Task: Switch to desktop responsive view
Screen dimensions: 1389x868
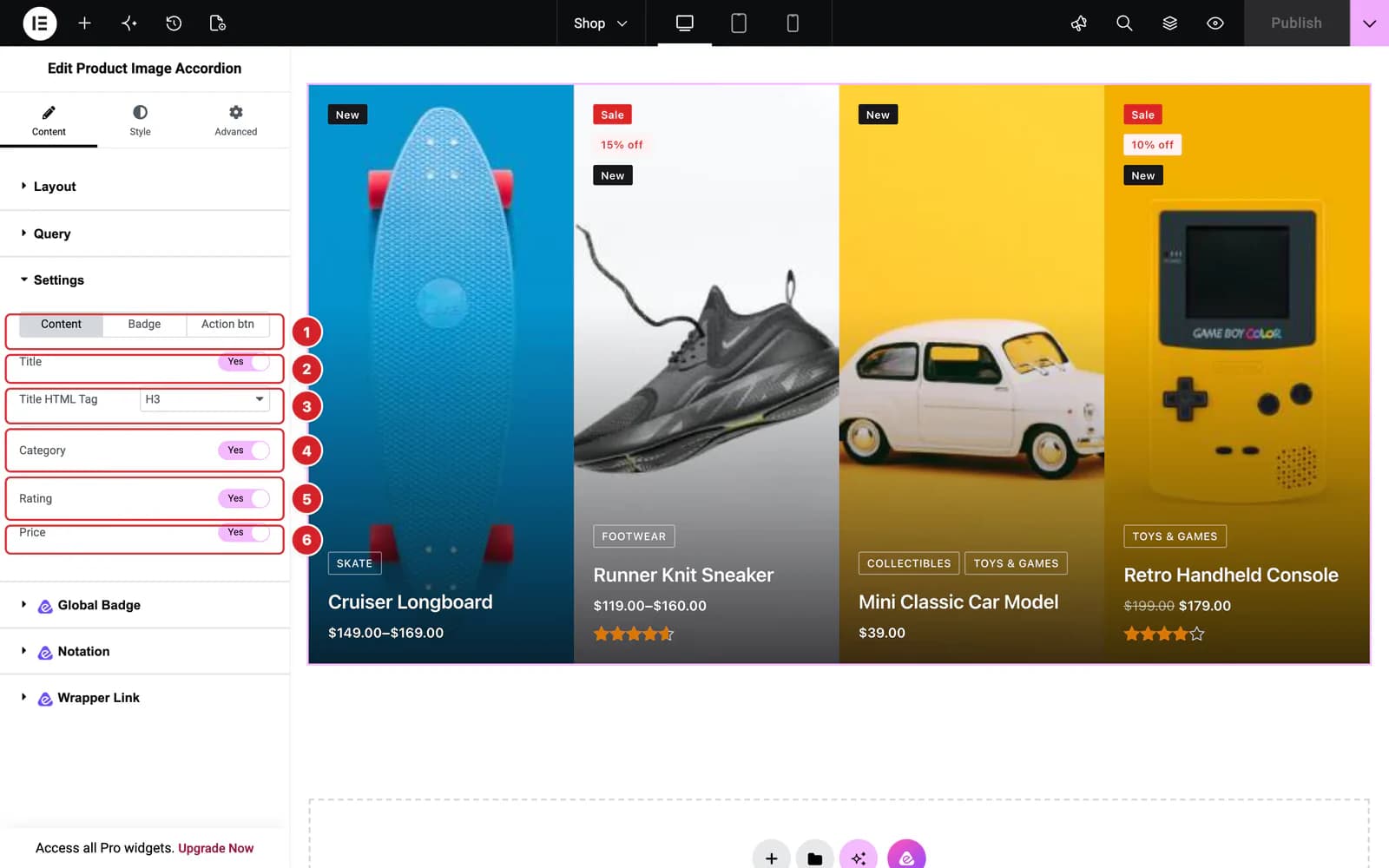Action: pyautogui.click(x=685, y=23)
